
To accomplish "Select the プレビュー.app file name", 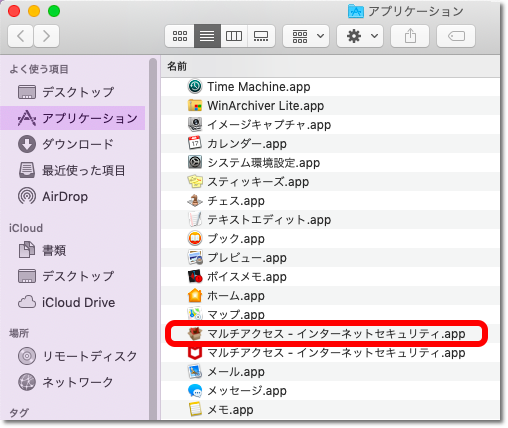I will pyautogui.click(x=247, y=258).
